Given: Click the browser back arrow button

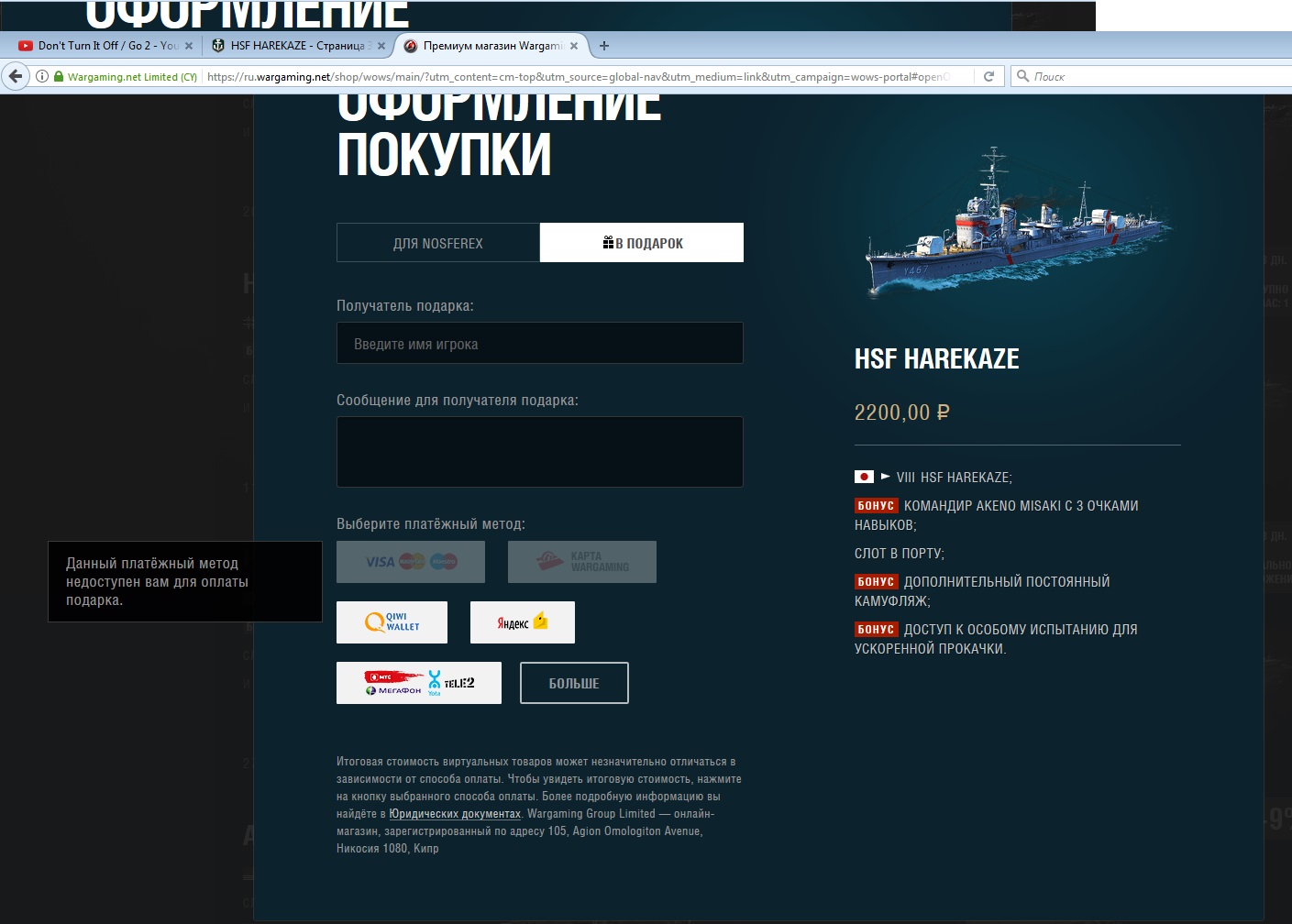Looking at the screenshot, I should (x=16, y=76).
